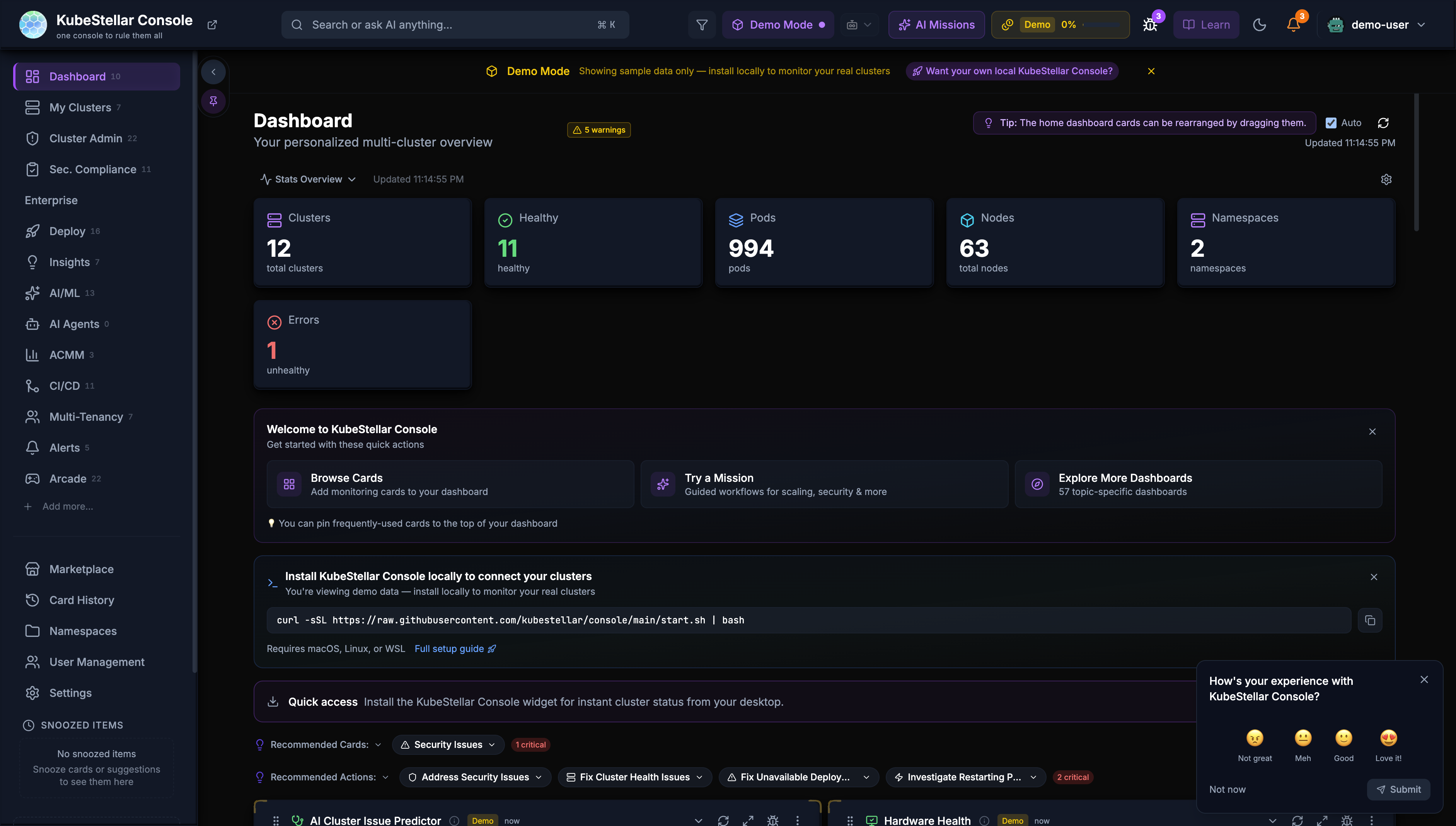Dismiss the Demo Mode banner
Screen dimensions: 1456x826
coord(1151,72)
